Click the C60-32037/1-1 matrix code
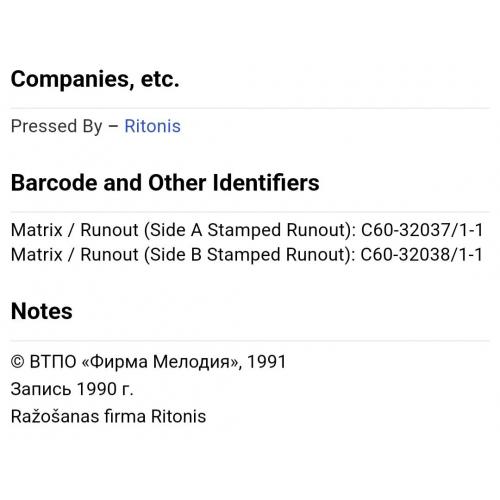The image size is (500, 500). click(x=422, y=230)
